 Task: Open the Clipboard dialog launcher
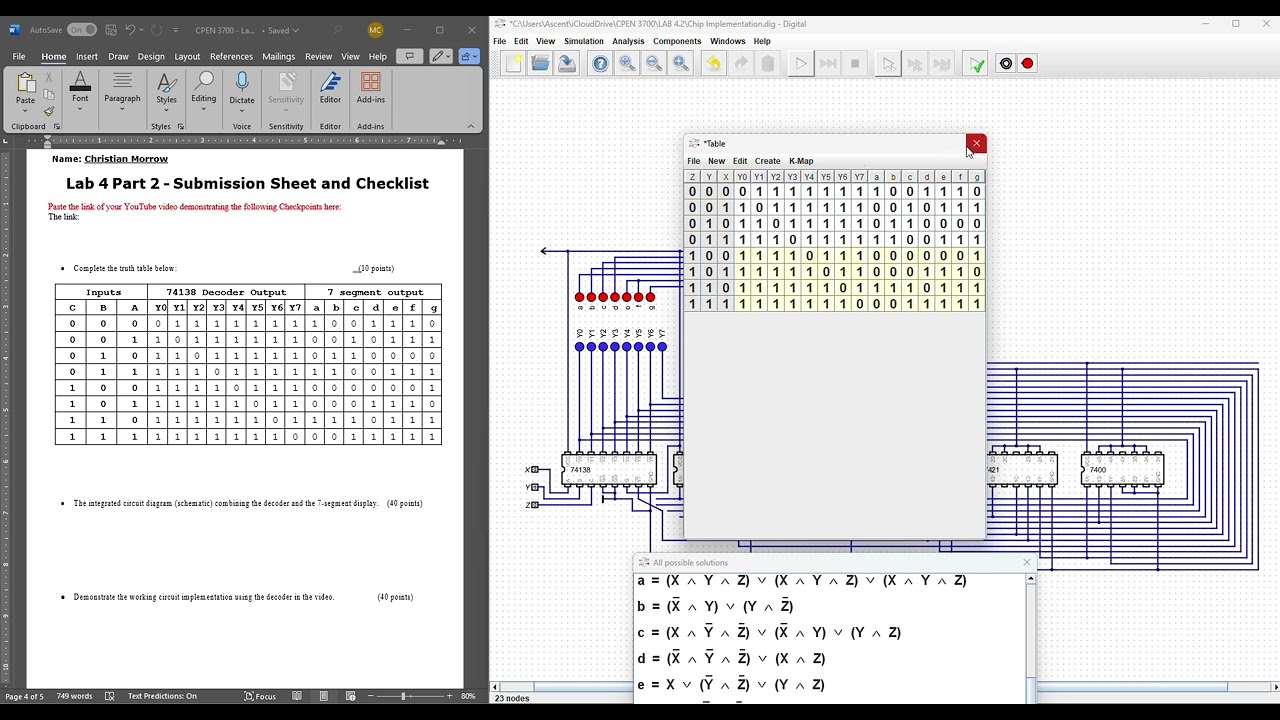(x=57, y=127)
